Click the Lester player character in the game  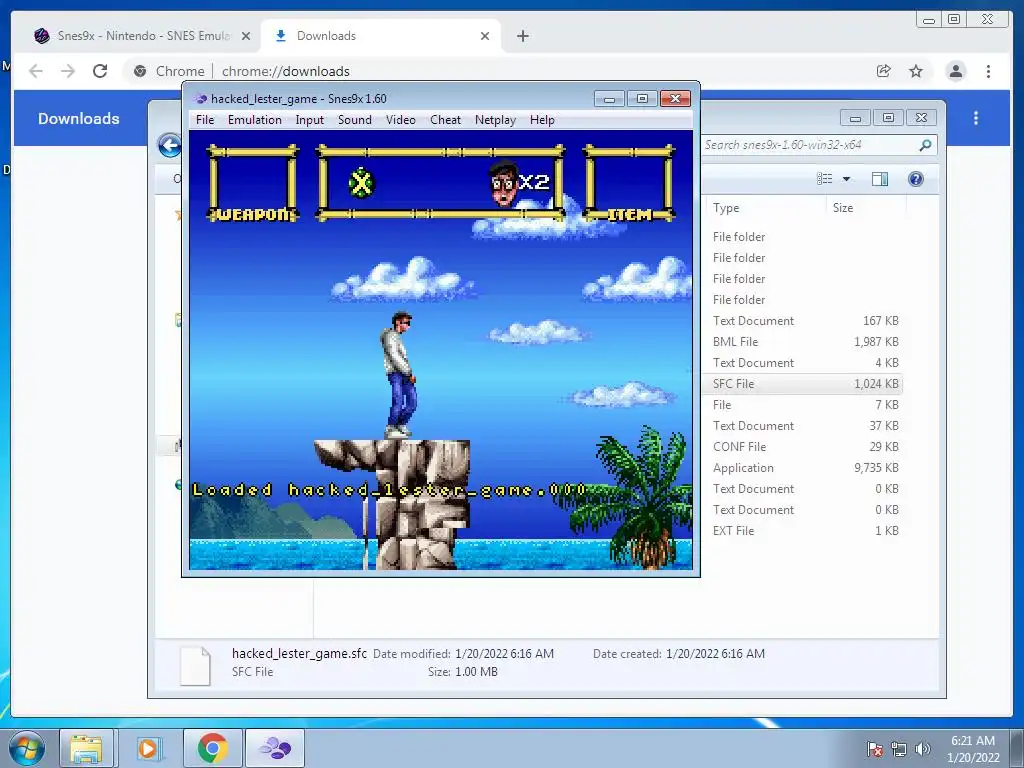(x=399, y=374)
